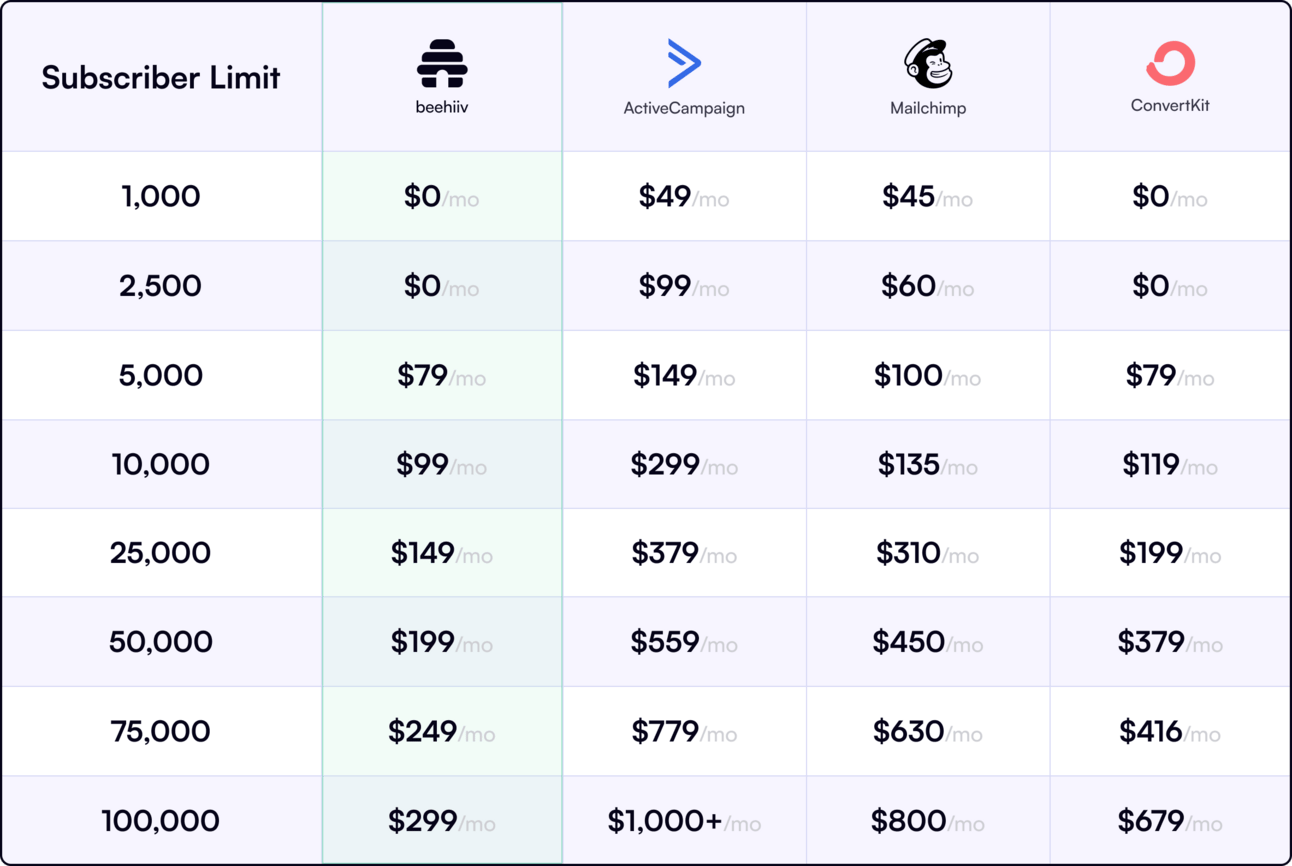1292x866 pixels.
Task: Click Mailchimp $45/mo price cell
Action: click(928, 196)
